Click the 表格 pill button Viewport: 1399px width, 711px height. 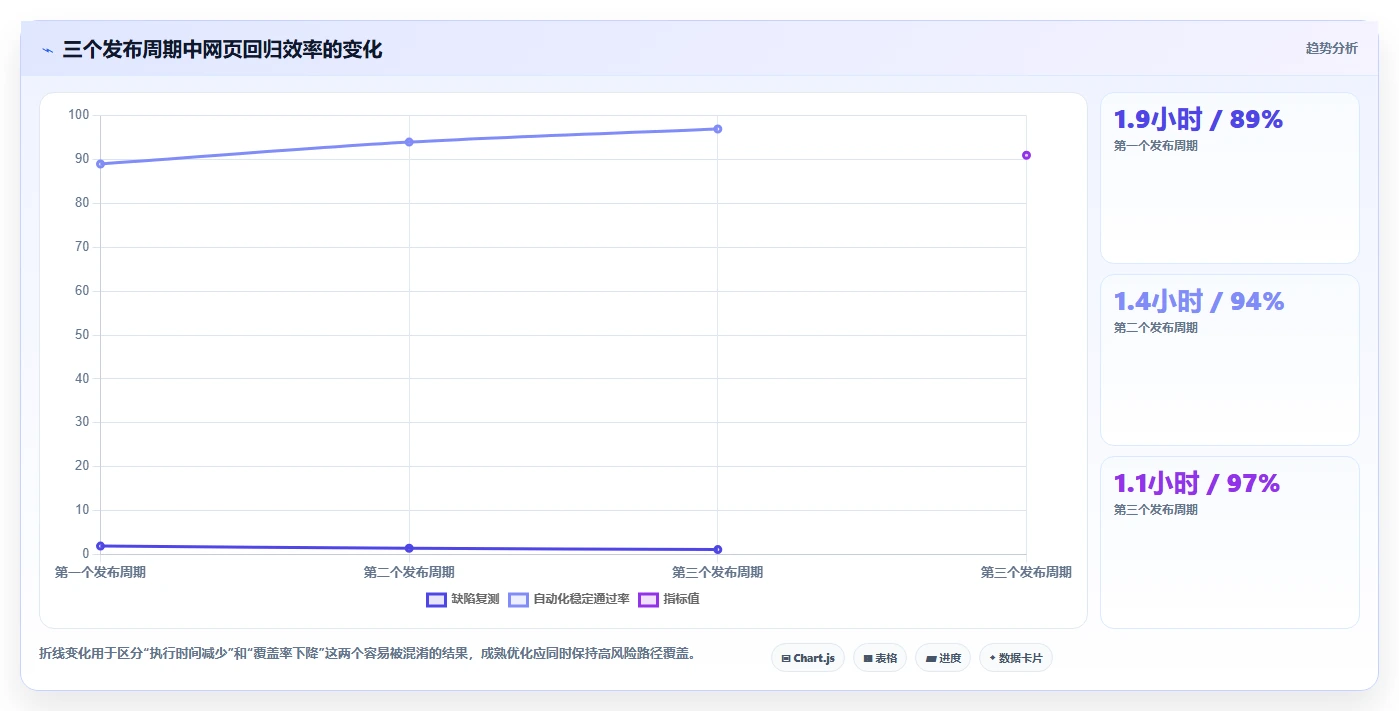coord(880,658)
